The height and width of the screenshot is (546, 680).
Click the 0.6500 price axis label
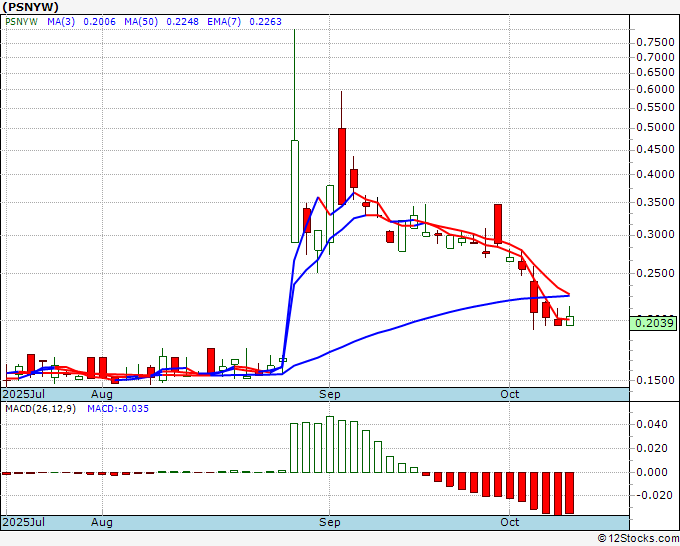[655, 72]
